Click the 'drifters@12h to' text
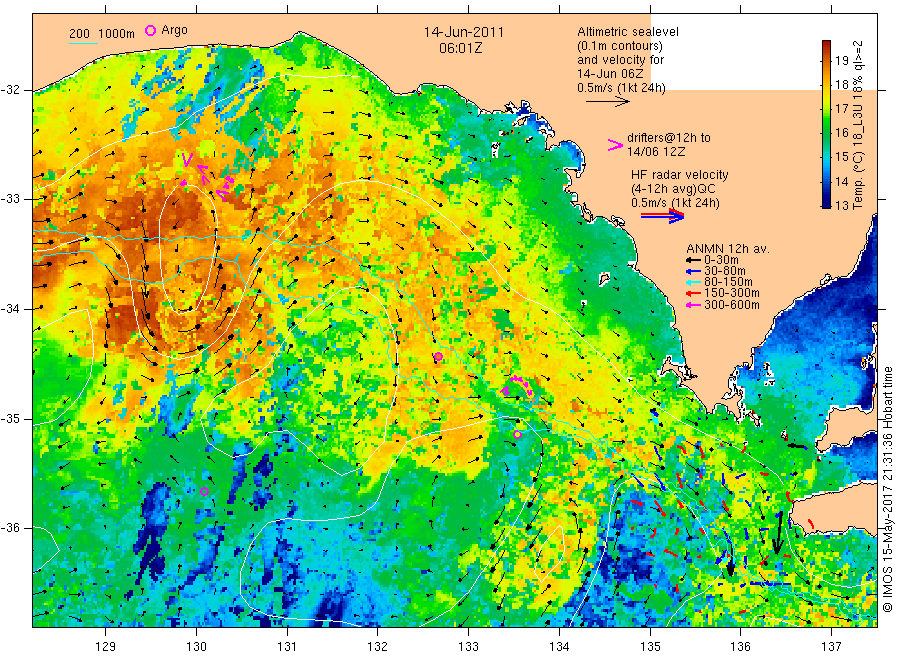900x660 pixels. point(669,138)
